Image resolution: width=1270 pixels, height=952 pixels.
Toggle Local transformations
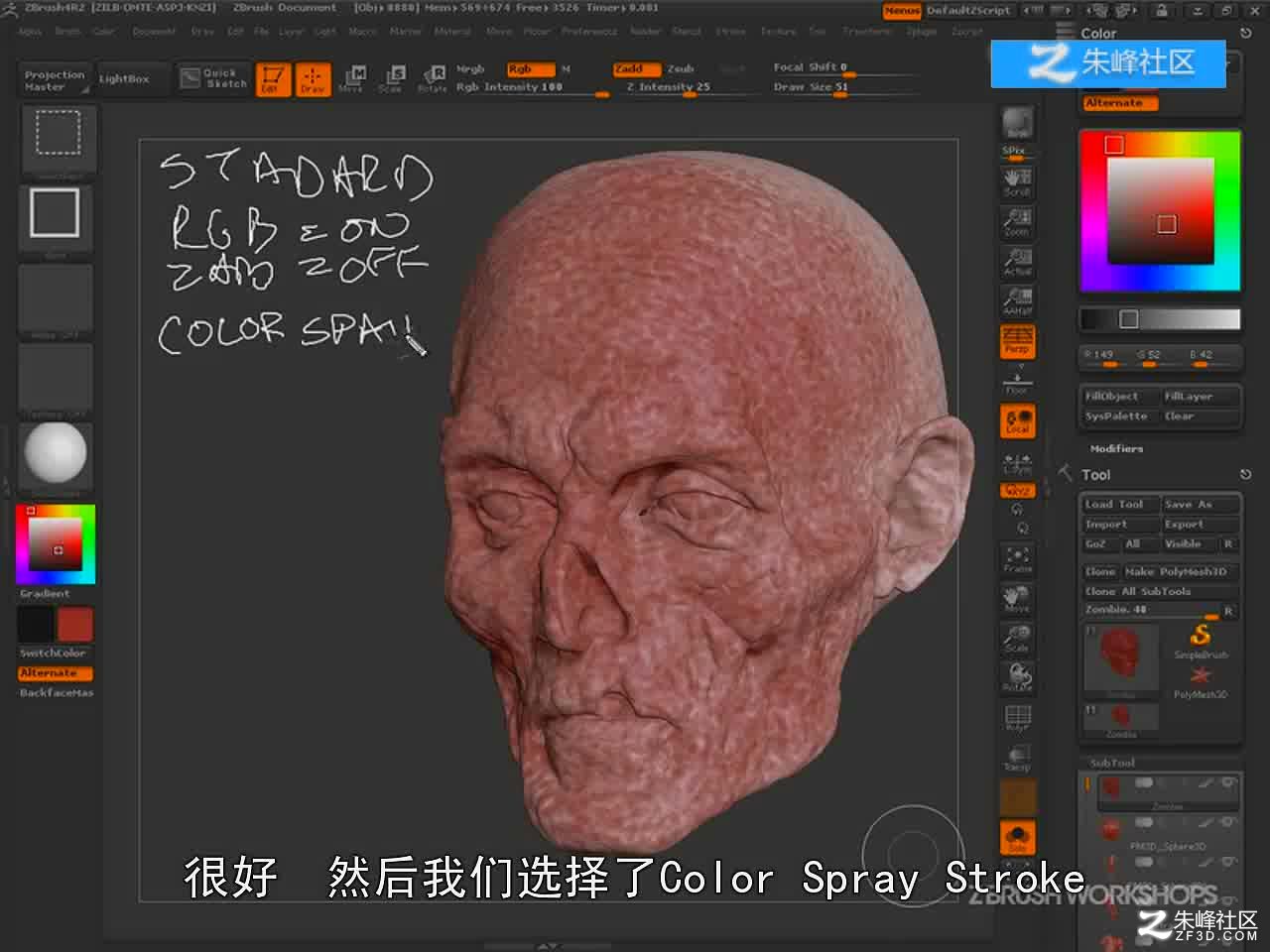[1017, 420]
